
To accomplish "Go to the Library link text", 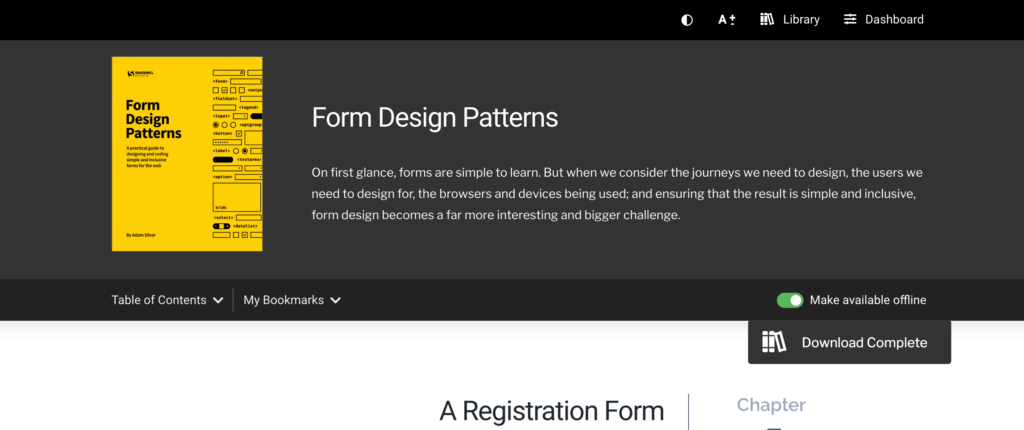I will pos(801,20).
